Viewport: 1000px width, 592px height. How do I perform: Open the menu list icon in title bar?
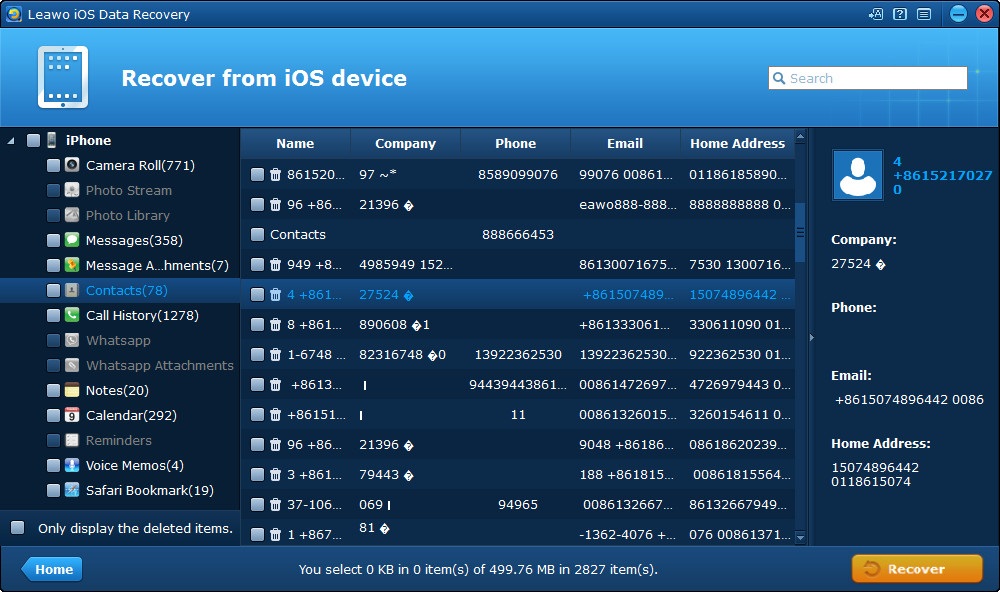924,14
